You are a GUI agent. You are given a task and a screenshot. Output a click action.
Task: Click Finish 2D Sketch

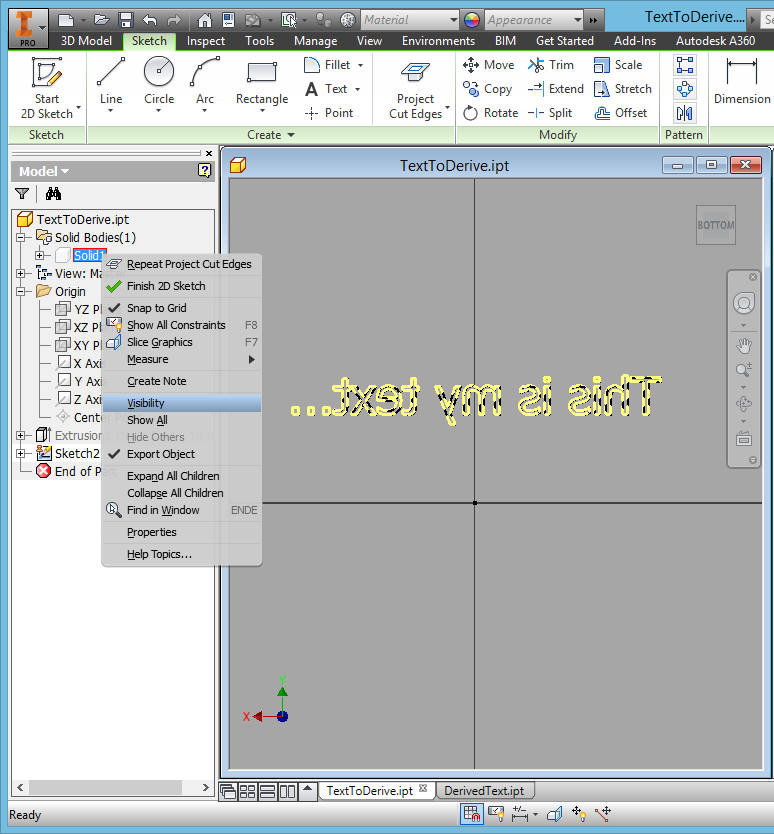click(x=181, y=286)
